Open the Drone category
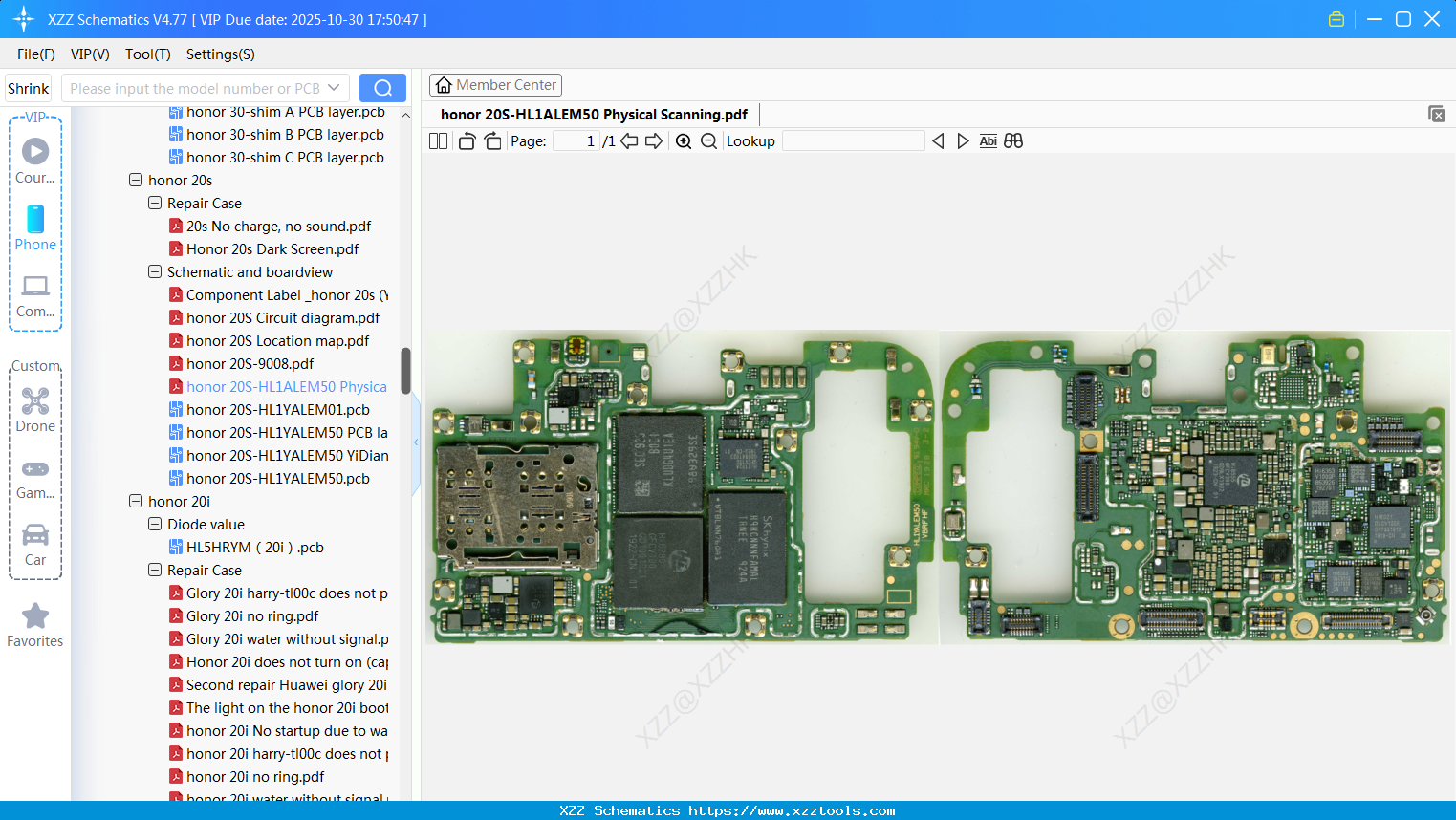The image size is (1456, 820). tap(35, 410)
